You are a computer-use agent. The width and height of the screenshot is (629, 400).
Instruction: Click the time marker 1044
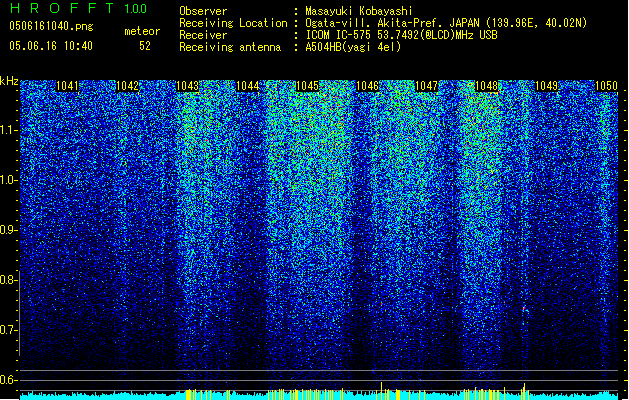click(248, 86)
